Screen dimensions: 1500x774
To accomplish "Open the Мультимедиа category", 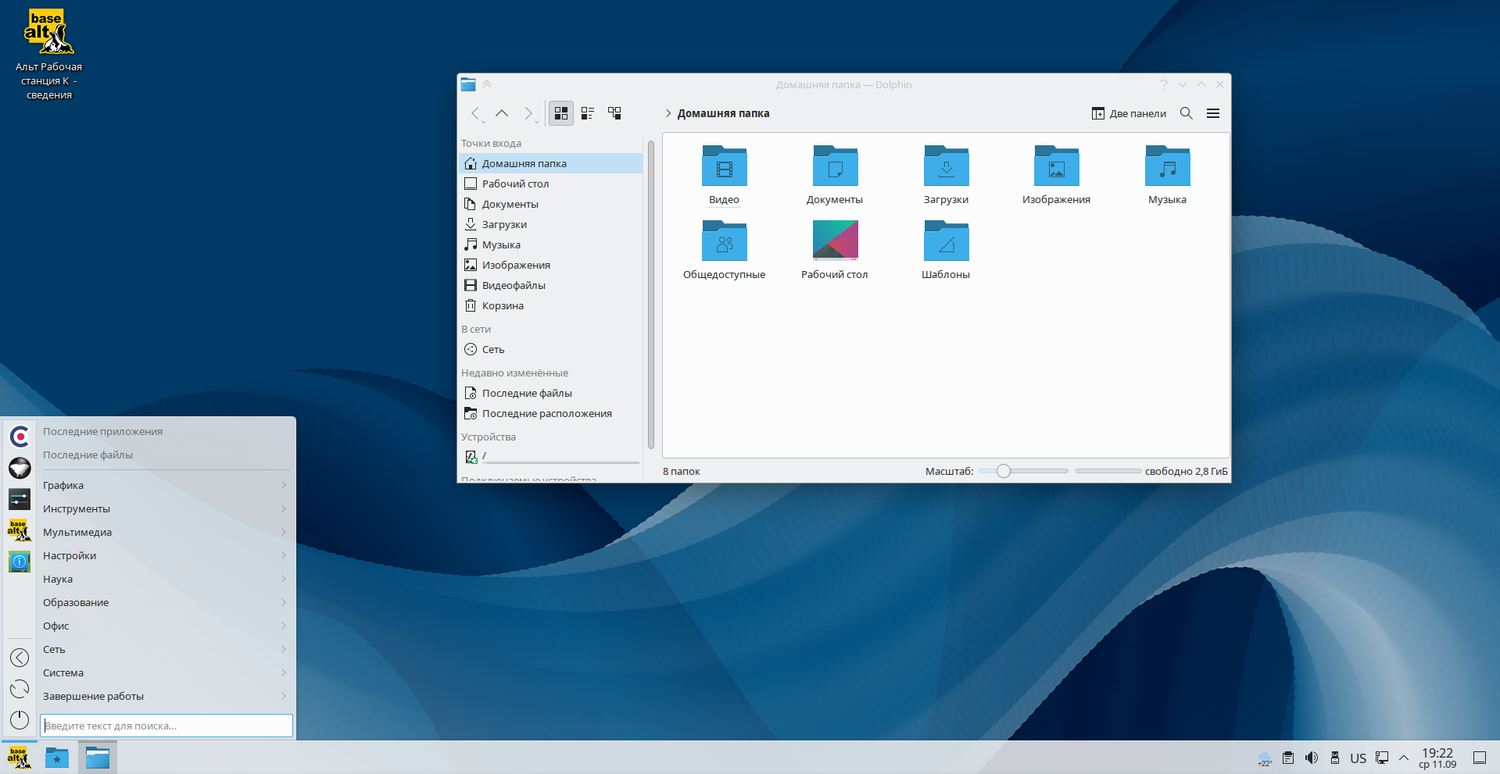I will (165, 532).
